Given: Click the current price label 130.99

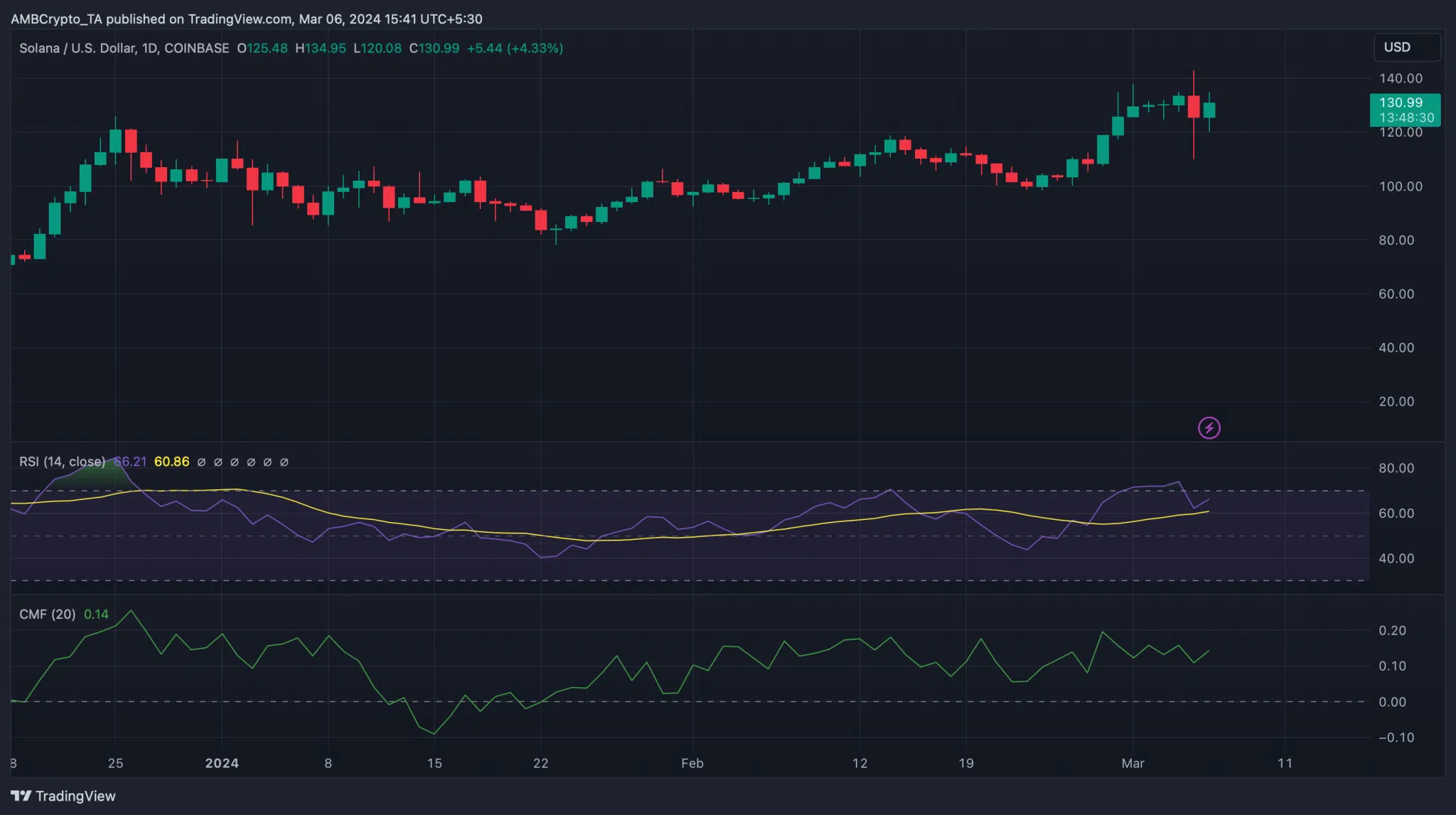Looking at the screenshot, I should [x=1405, y=110].
